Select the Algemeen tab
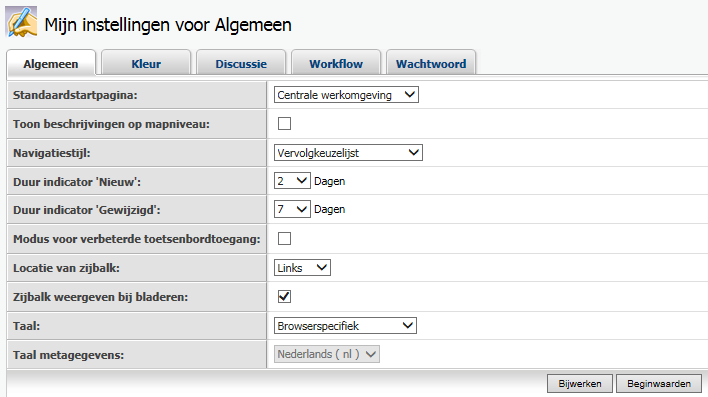This screenshot has width=708, height=397. point(51,63)
